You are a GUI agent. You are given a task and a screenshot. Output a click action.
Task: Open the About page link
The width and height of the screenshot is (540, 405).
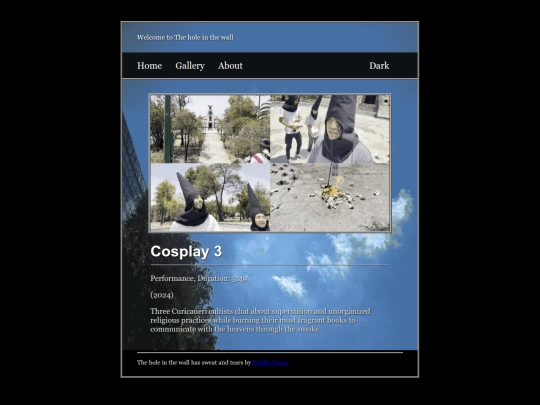pos(230,65)
